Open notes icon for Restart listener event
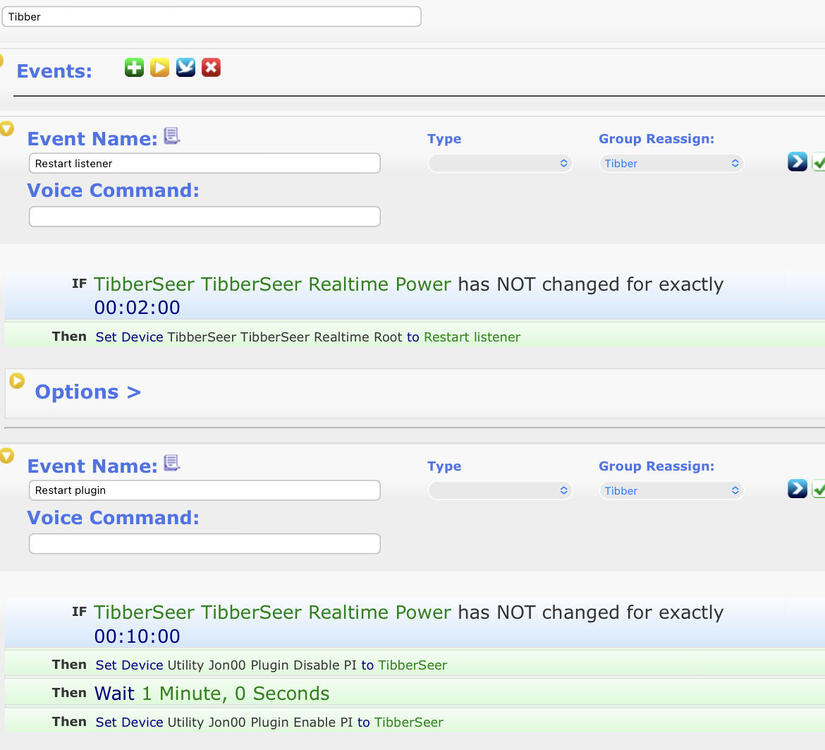 tap(172, 137)
